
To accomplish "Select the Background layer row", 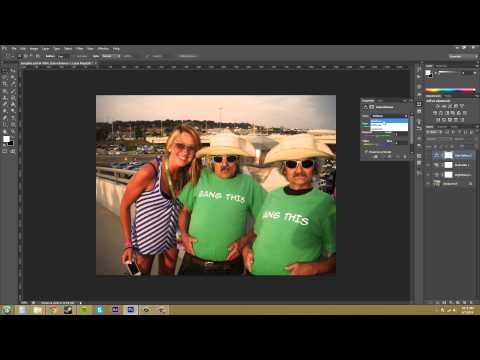I will 450,184.
